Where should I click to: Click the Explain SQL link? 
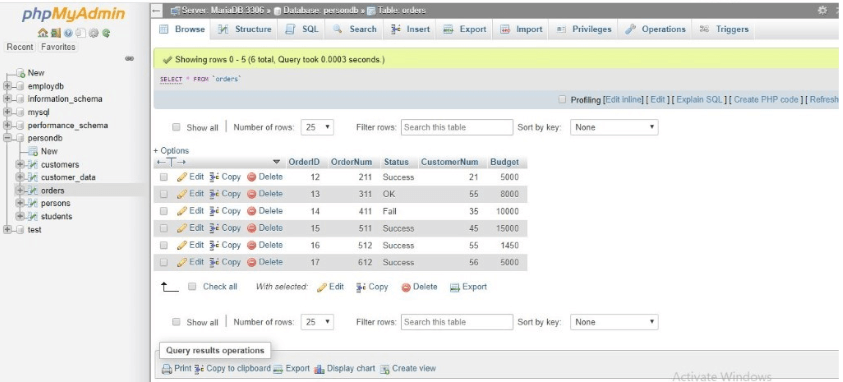coord(699,99)
